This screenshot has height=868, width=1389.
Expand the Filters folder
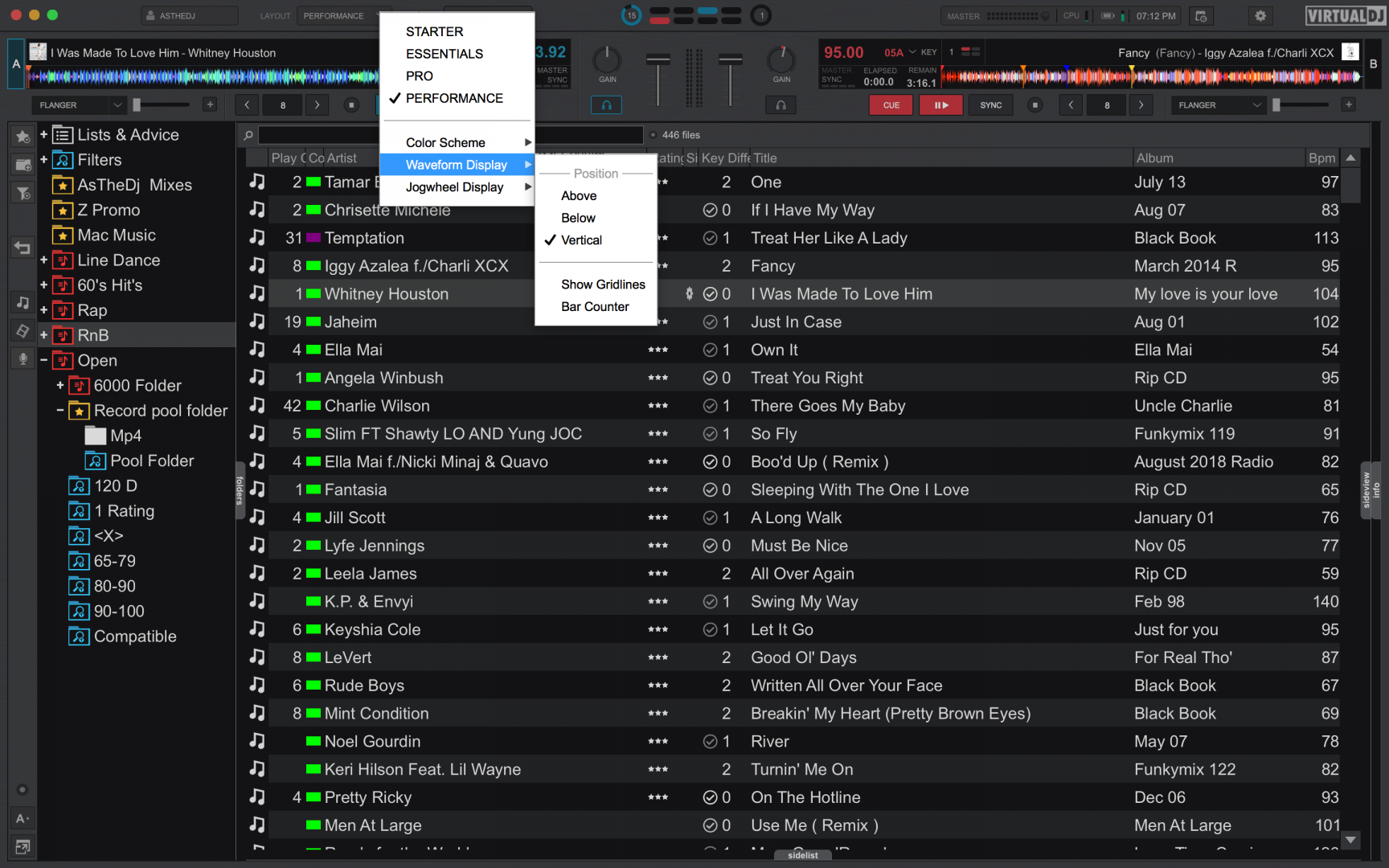[43, 159]
